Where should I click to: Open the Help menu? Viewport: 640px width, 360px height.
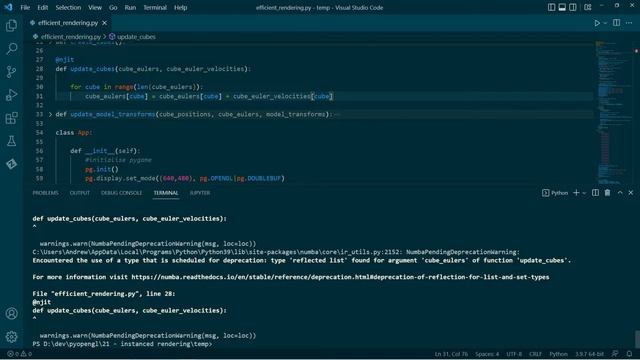point(180,7)
